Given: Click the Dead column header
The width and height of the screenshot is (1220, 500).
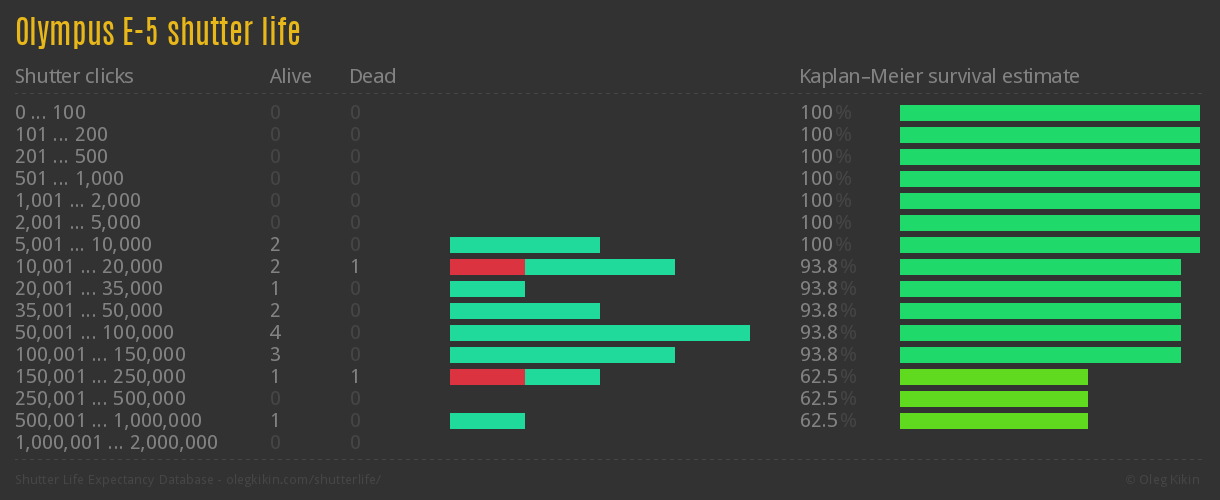Looking at the screenshot, I should coord(373,76).
